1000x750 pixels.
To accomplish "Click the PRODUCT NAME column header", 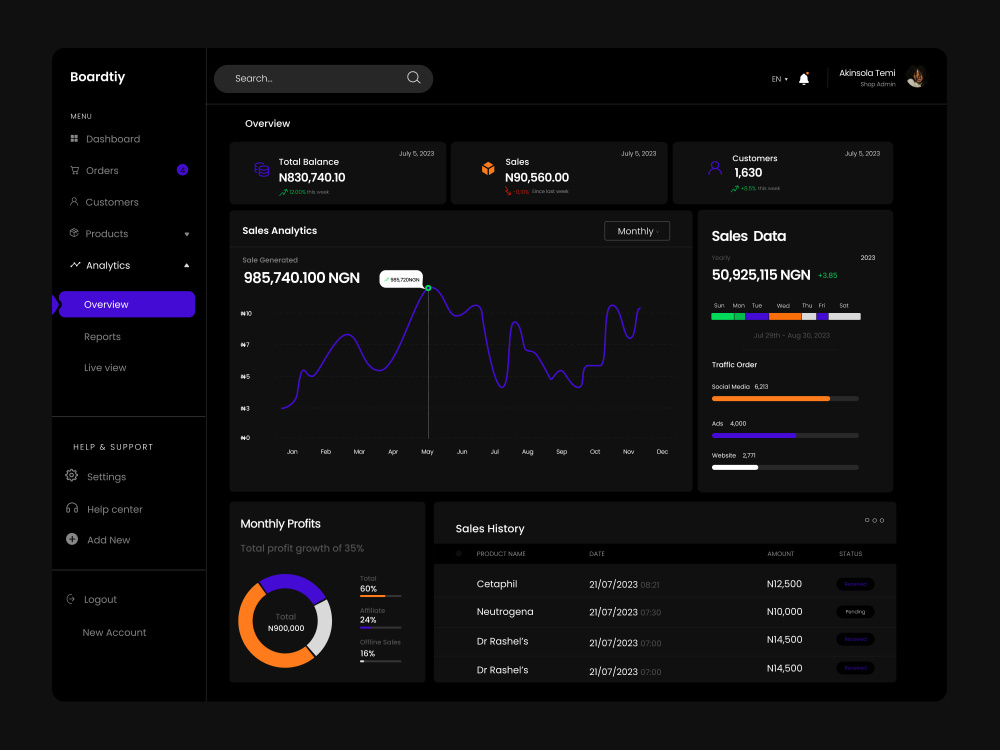I will tap(501, 554).
